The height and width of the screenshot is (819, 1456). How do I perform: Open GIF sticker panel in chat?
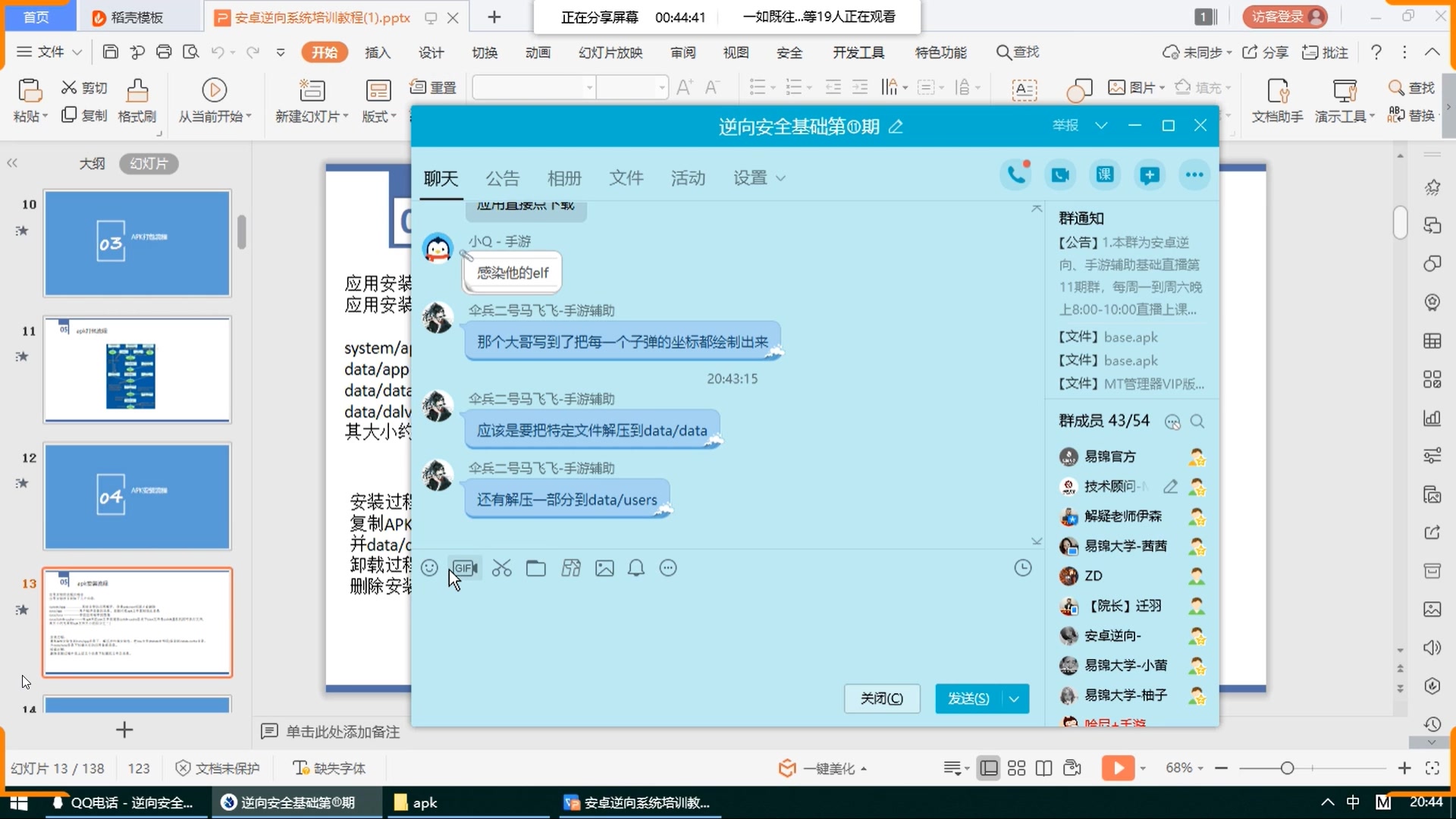[x=464, y=568]
